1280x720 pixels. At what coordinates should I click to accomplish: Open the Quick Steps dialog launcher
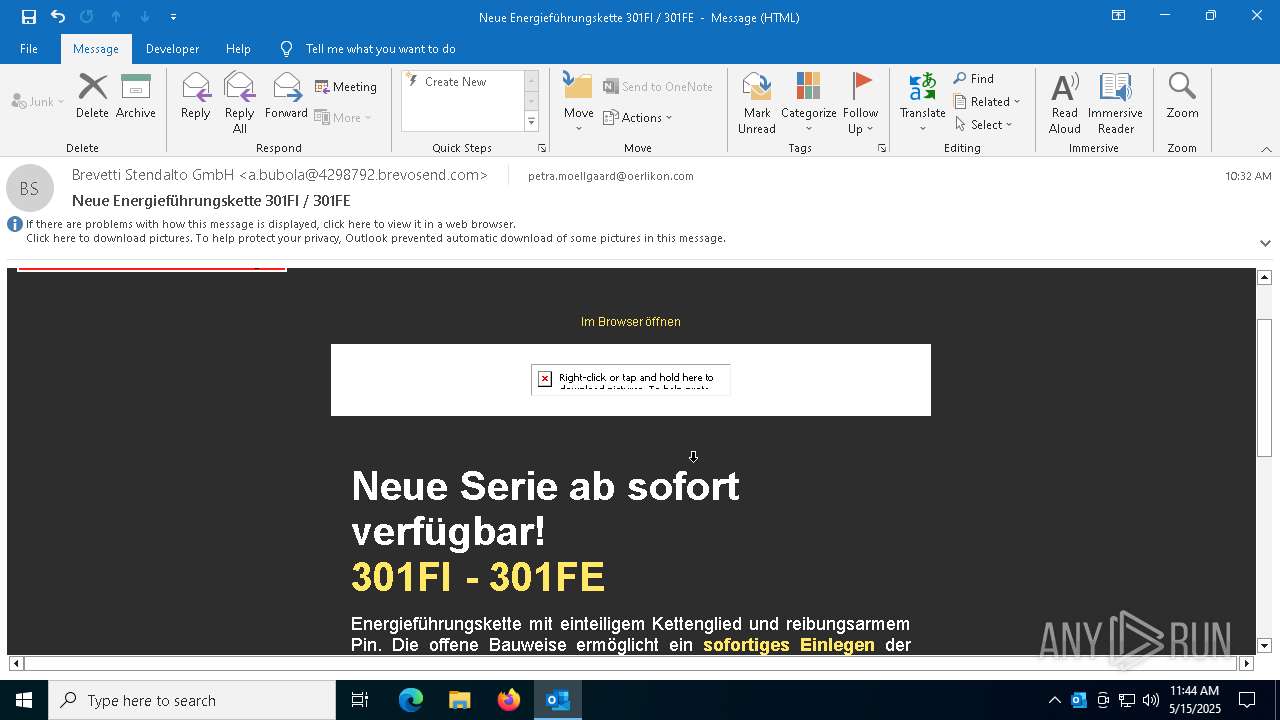pos(542,148)
